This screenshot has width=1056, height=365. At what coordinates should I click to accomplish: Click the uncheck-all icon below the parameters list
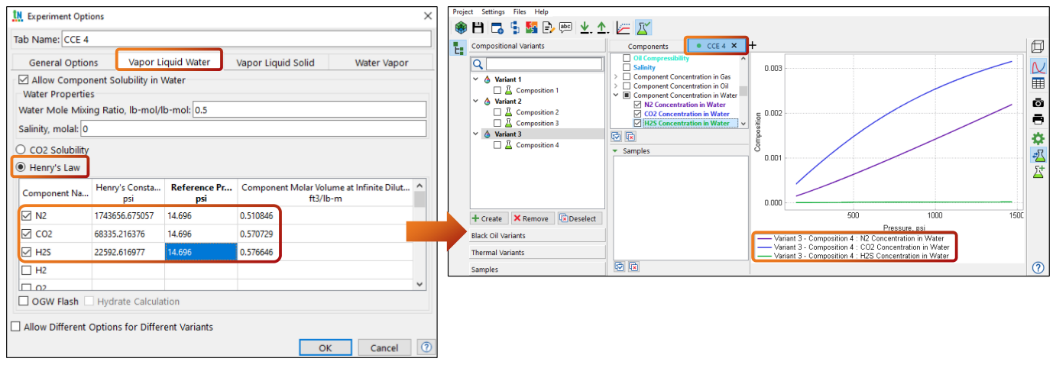(630, 136)
